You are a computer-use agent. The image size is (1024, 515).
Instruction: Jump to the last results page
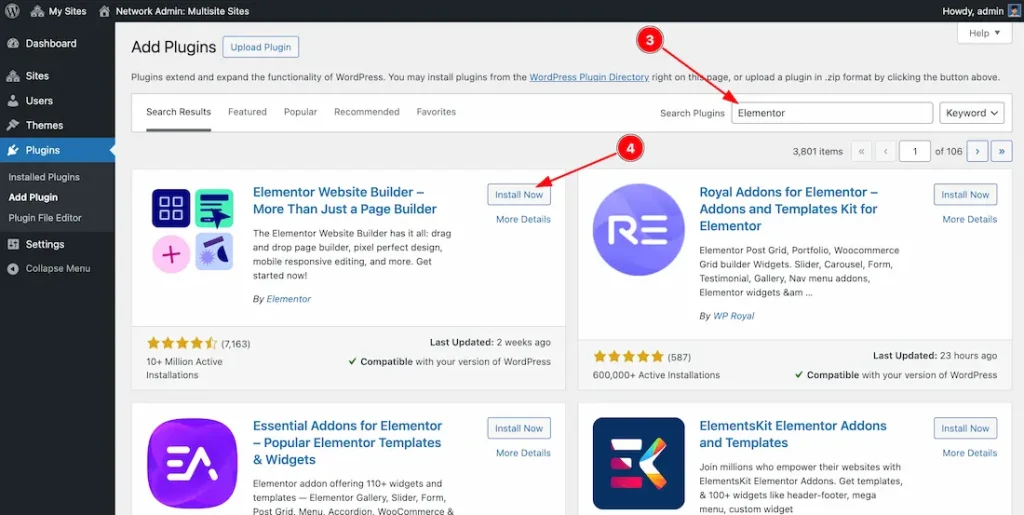tap(1001, 151)
